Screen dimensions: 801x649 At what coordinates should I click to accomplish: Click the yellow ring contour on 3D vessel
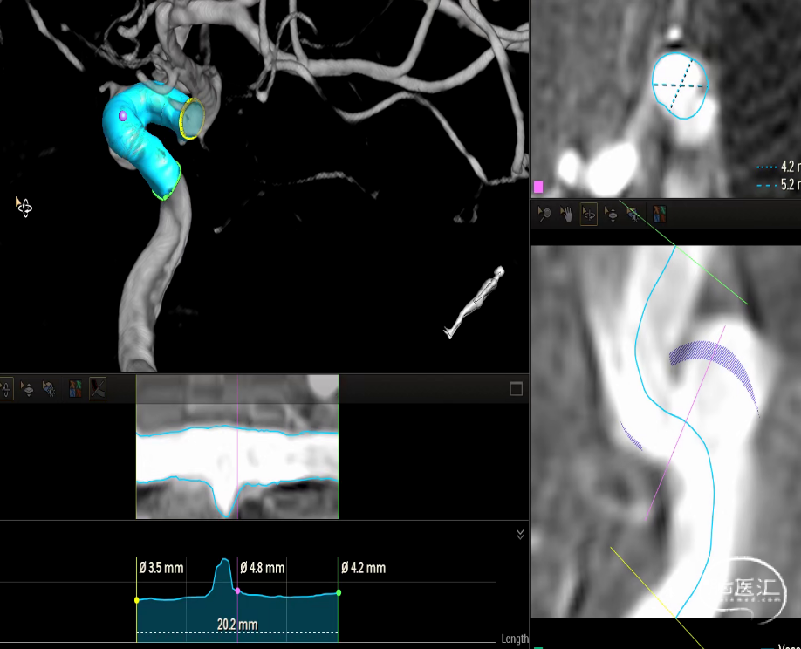pos(191,118)
